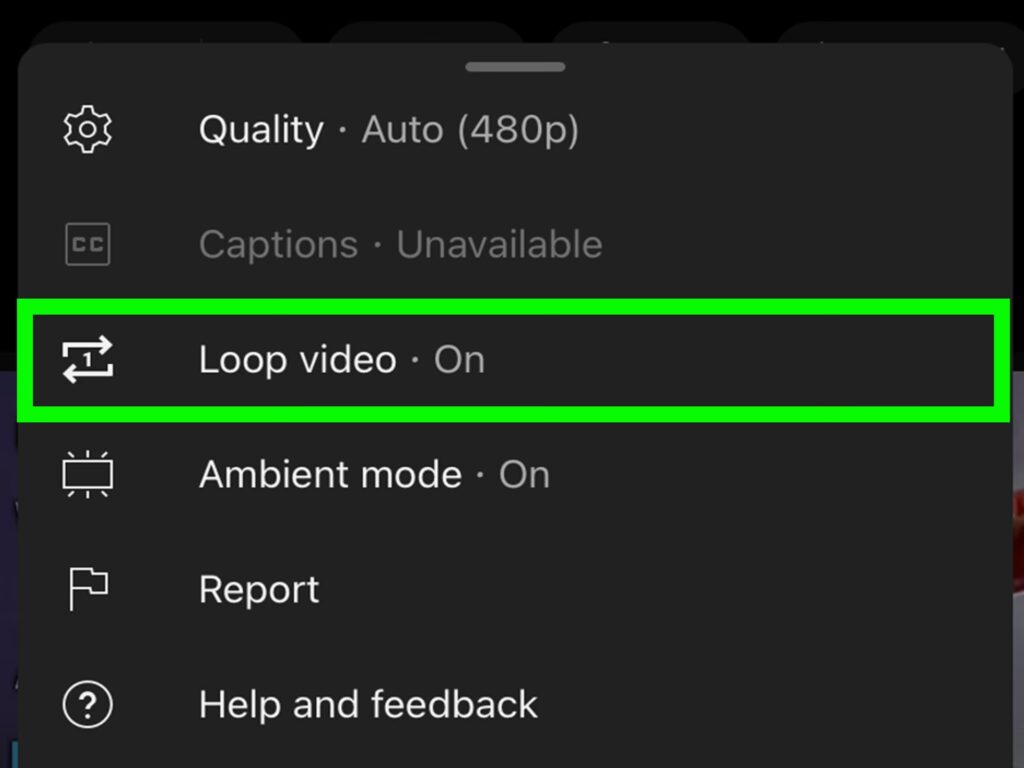Tap the Quality gear icon
Image resolution: width=1024 pixels, height=768 pixels.
click(x=88, y=130)
